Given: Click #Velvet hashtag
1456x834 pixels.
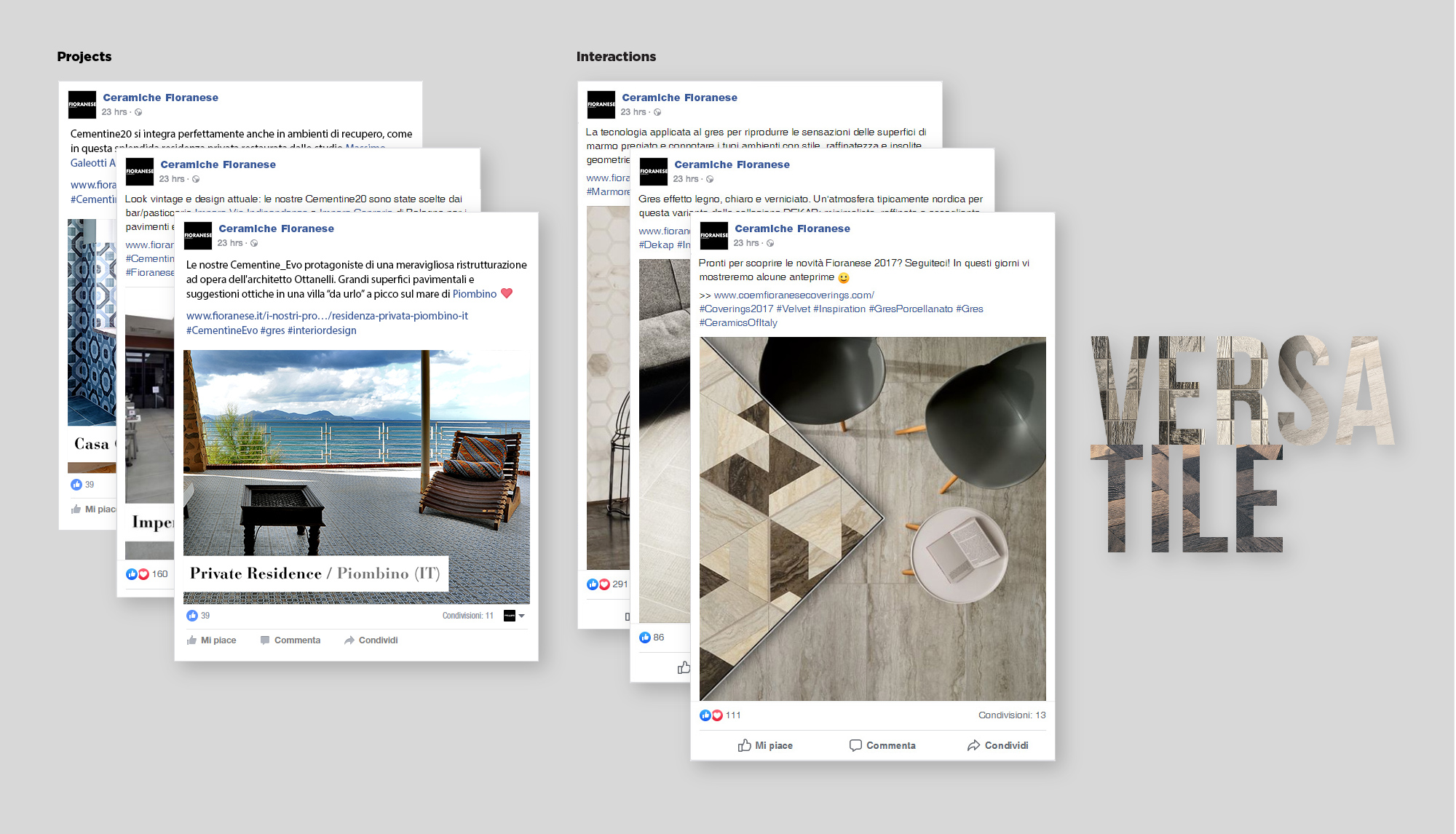Looking at the screenshot, I should coord(794,309).
